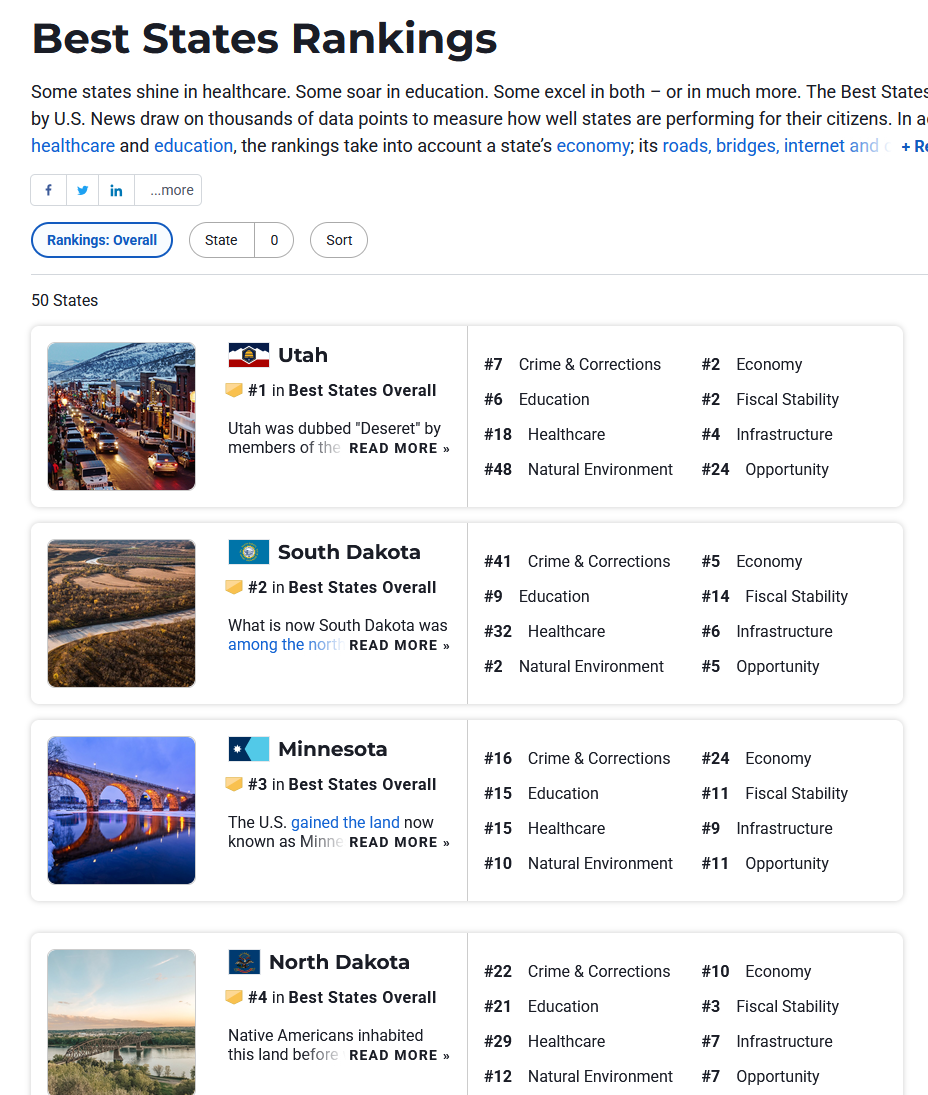Open the Utah street photo thumbnail
Screen dimensions: 928x1095
pyautogui.click(x=121, y=416)
